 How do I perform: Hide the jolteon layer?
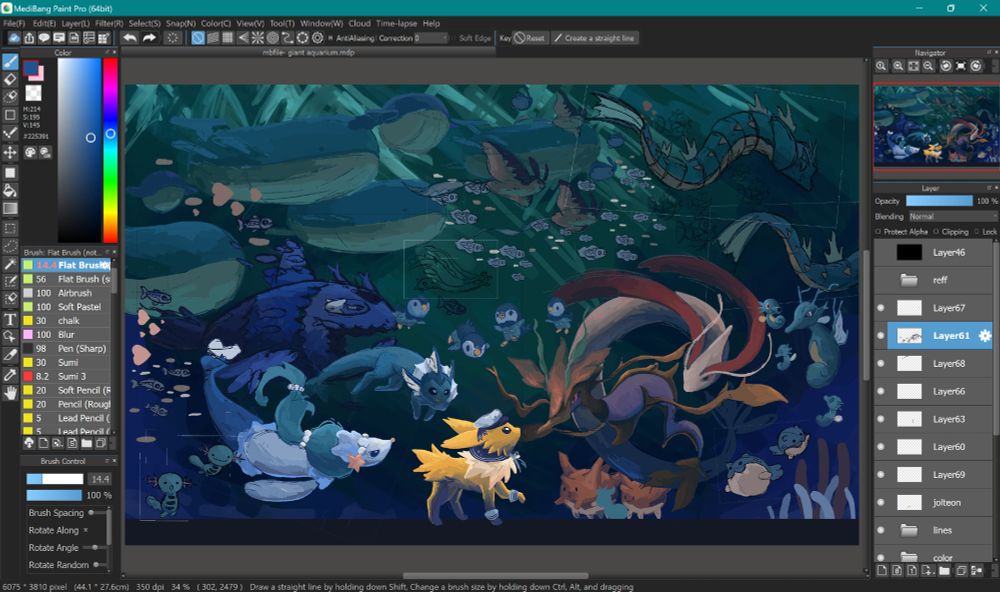[x=881, y=503]
